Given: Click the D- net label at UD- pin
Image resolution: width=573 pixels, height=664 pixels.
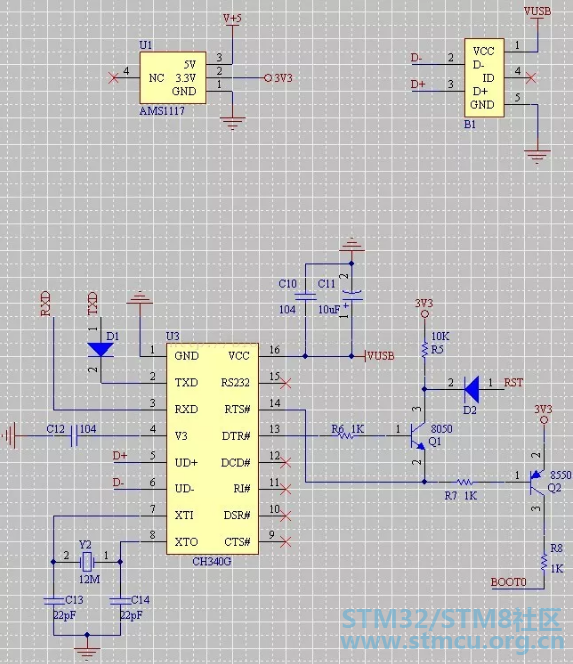Looking at the screenshot, I should tap(118, 482).
